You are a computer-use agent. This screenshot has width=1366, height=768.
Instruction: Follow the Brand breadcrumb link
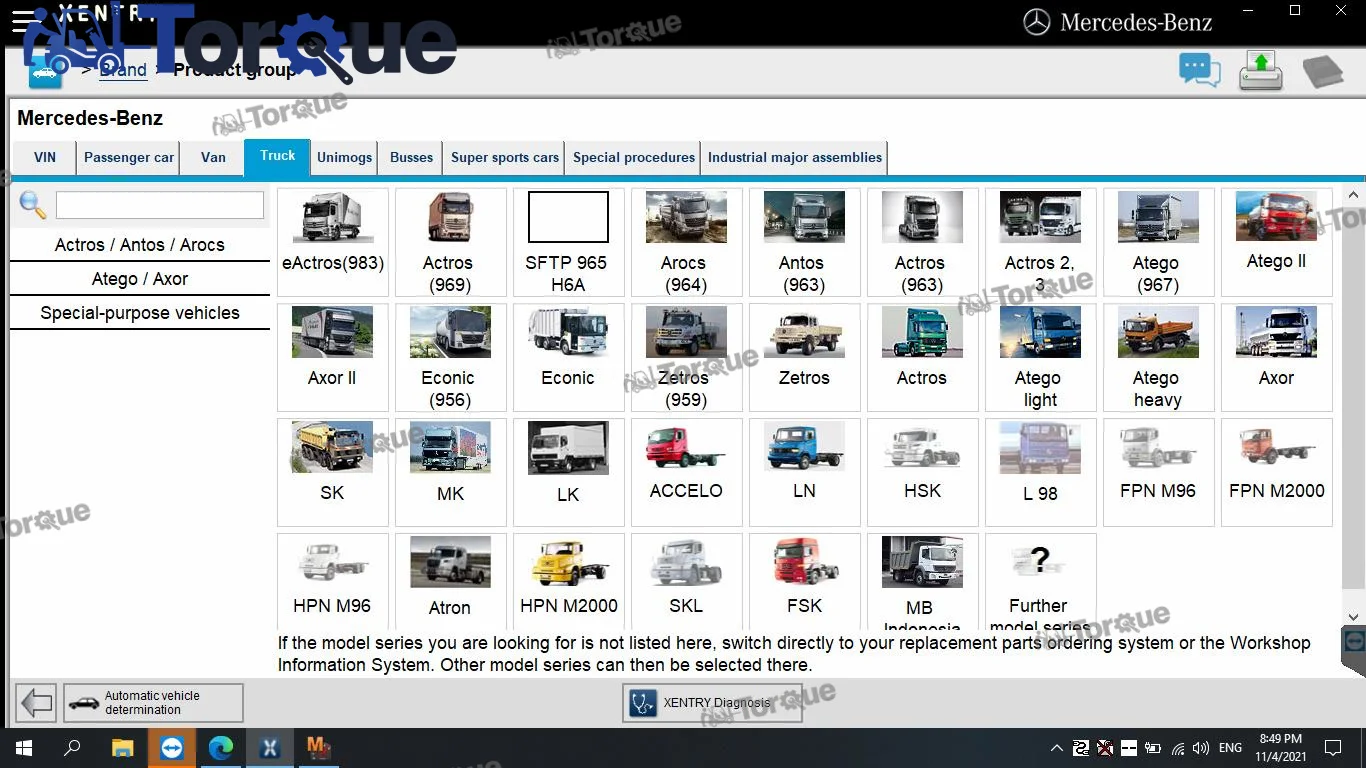tap(123, 70)
